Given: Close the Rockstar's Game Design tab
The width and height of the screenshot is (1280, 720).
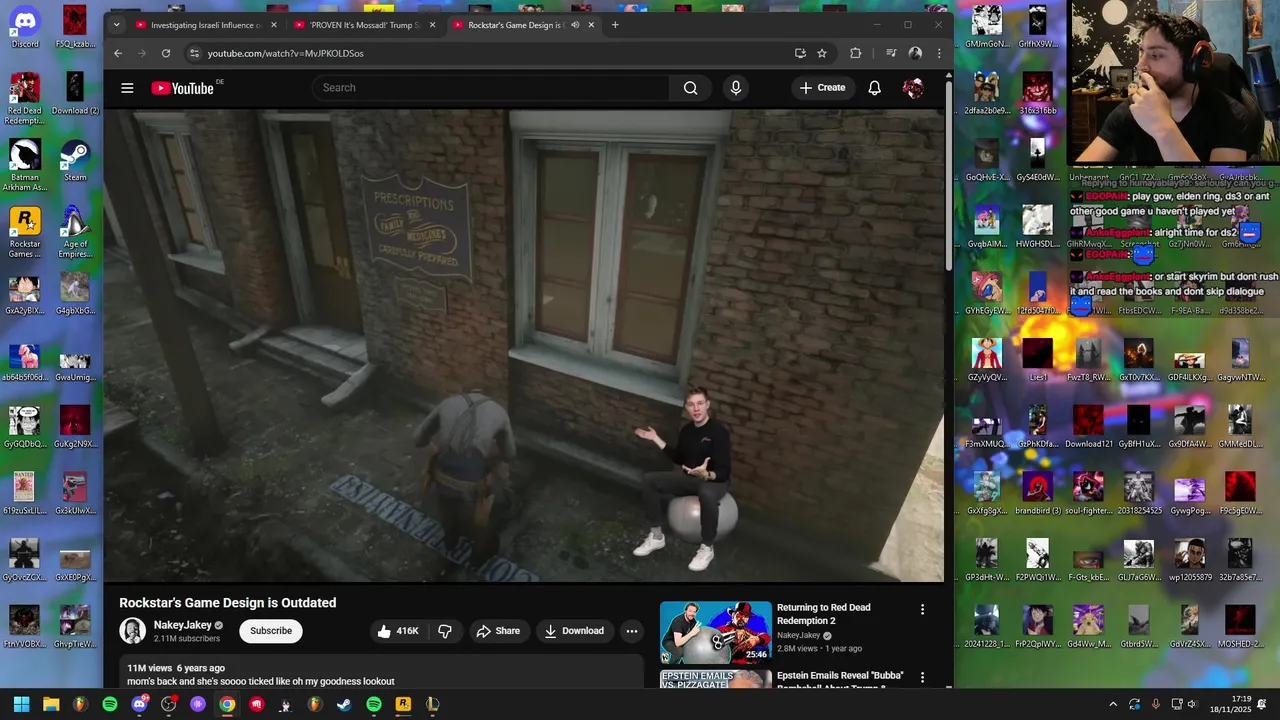Looking at the screenshot, I should point(591,25).
